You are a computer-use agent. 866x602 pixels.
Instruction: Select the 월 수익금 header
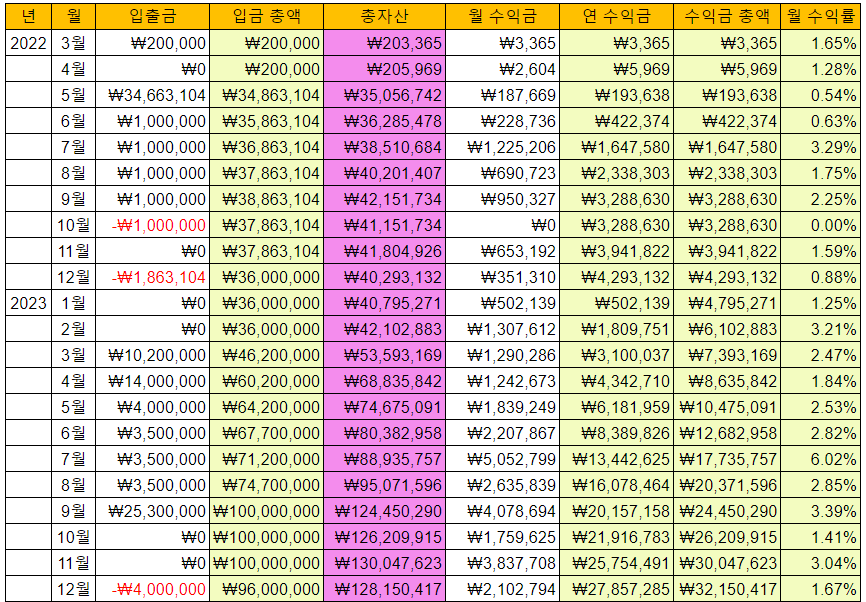[x=503, y=16]
